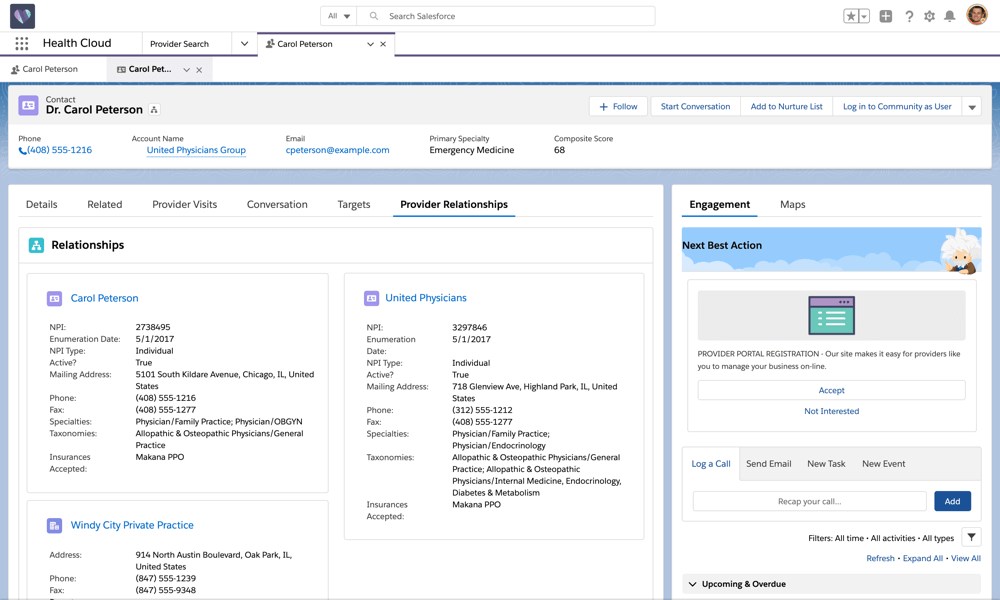Open the Provider Search tab dropdown chevron
Screen dimensions: 1000x600
pos(244,44)
